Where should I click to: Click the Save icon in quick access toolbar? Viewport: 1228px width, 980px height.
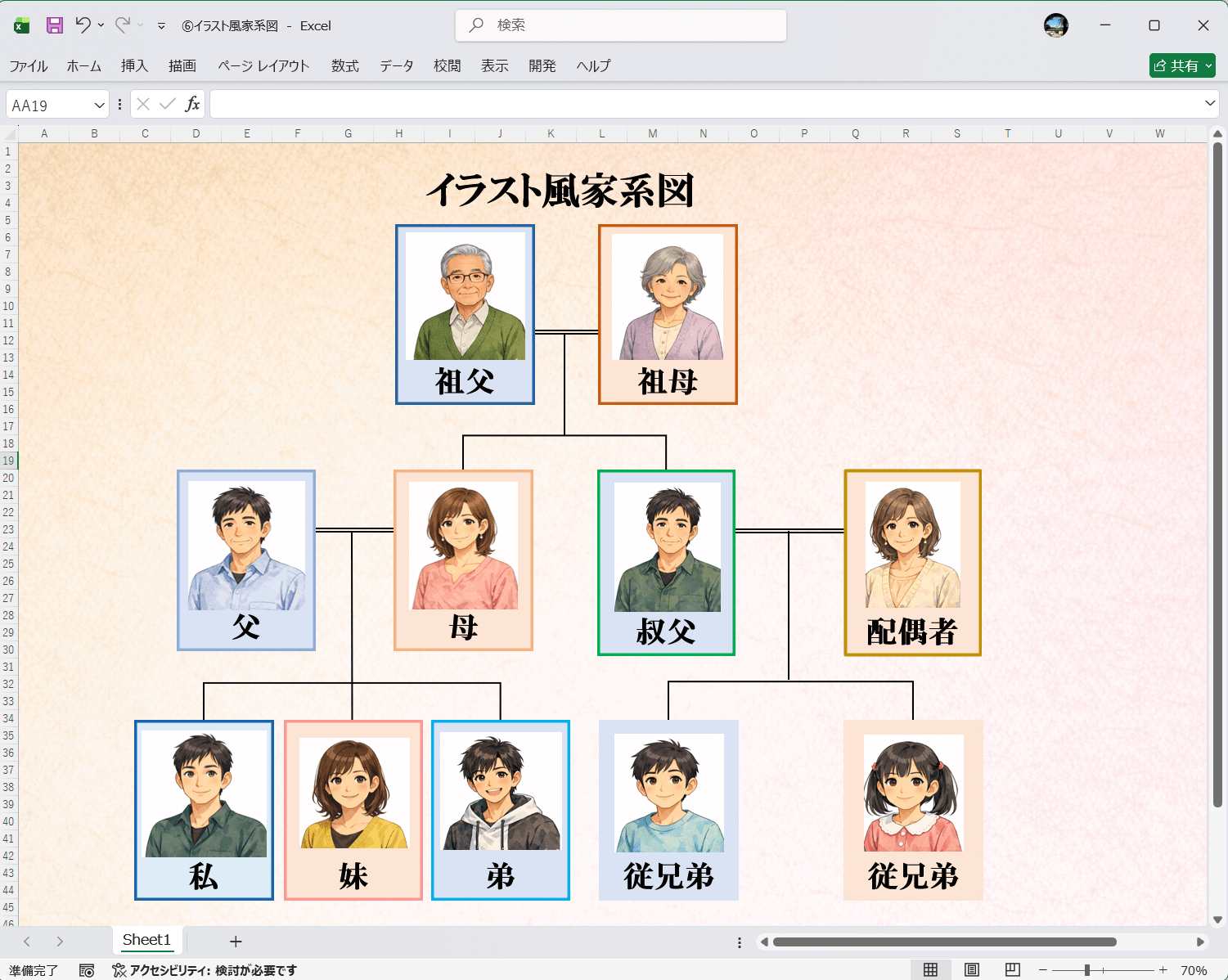click(x=53, y=25)
